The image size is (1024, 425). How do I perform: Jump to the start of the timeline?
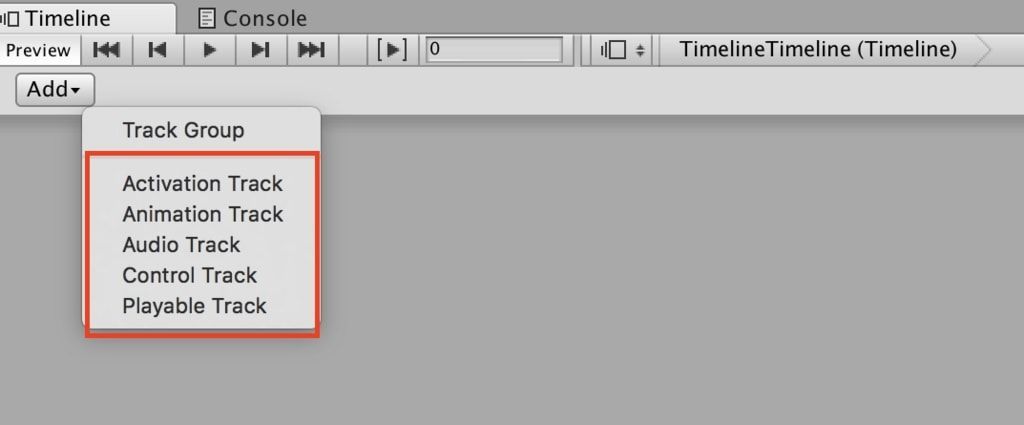click(106, 50)
